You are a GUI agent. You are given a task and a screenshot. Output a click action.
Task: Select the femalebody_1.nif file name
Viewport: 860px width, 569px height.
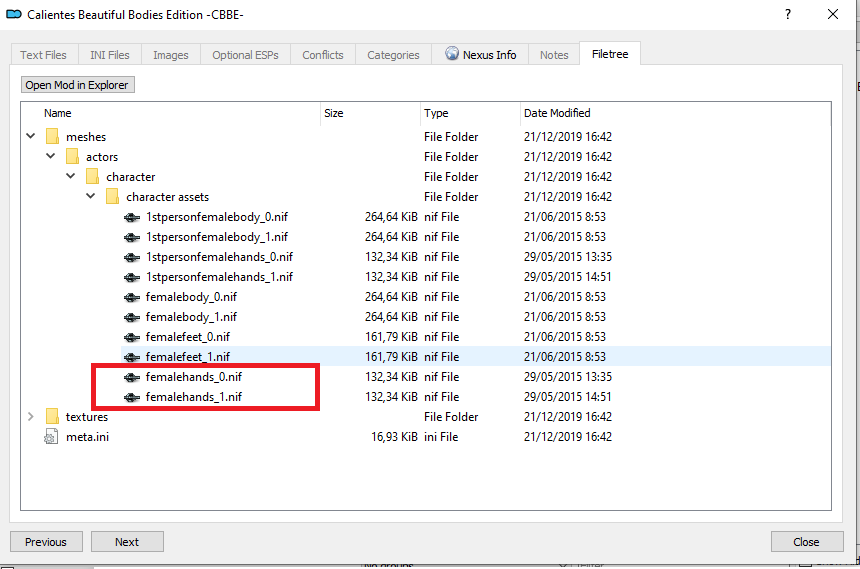pyautogui.click(x=191, y=317)
